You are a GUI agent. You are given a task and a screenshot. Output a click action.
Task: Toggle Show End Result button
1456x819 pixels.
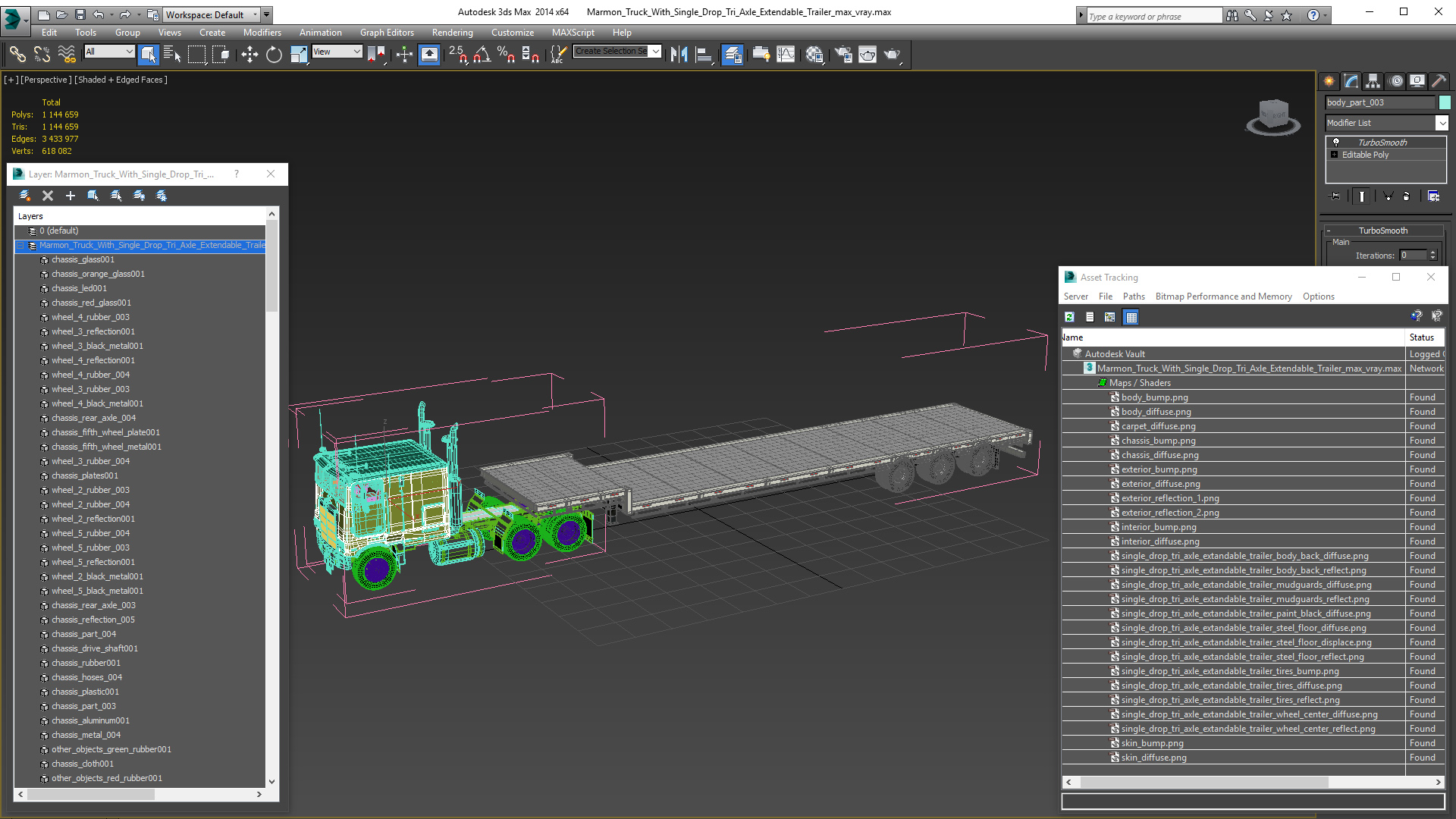click(1362, 196)
